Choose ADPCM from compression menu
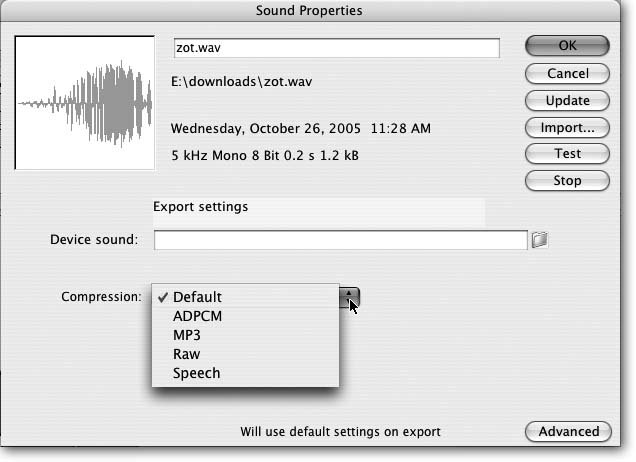Screen dimensions: 636x462 (x=197, y=316)
